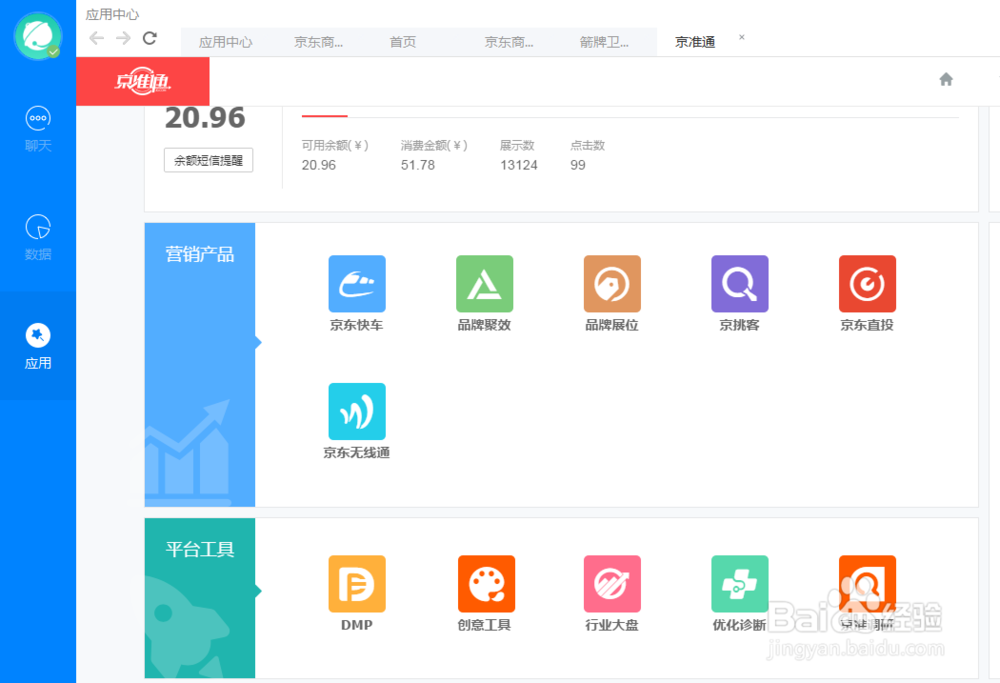The image size is (1000, 683).
Task: Switch to the 应用中心 tab
Action: coord(225,42)
